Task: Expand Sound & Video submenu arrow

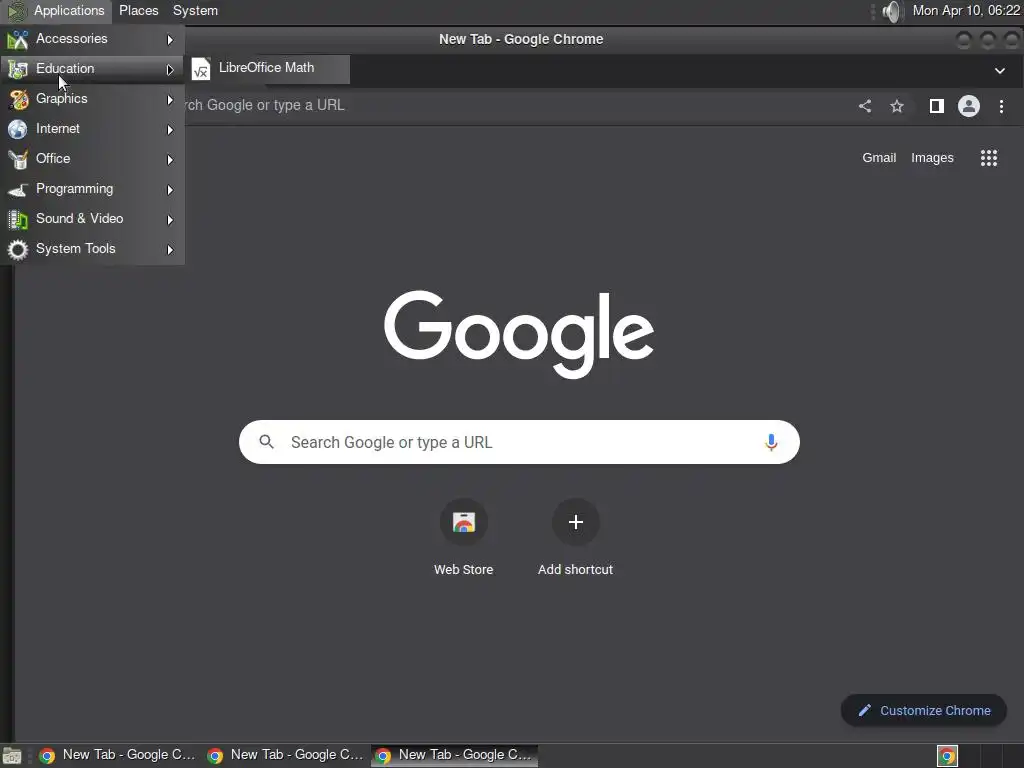Action: coord(170,220)
